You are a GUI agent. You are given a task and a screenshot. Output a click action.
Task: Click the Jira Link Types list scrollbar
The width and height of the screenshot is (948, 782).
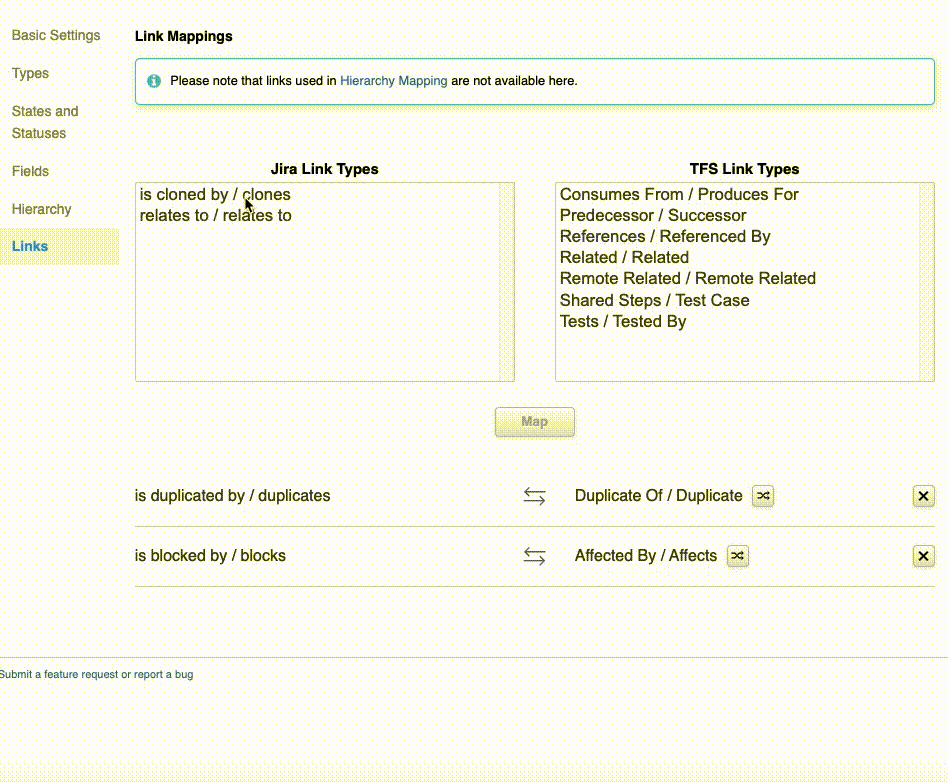click(509, 280)
